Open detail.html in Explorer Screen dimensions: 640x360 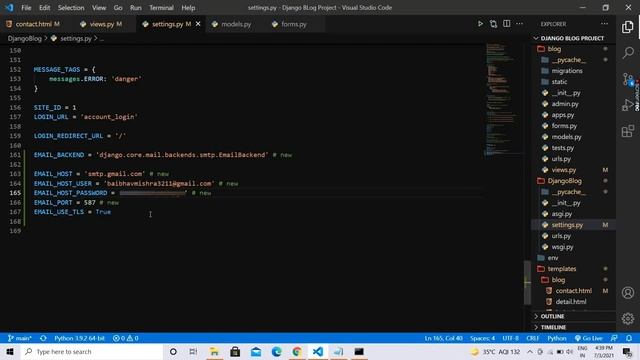click(572, 302)
